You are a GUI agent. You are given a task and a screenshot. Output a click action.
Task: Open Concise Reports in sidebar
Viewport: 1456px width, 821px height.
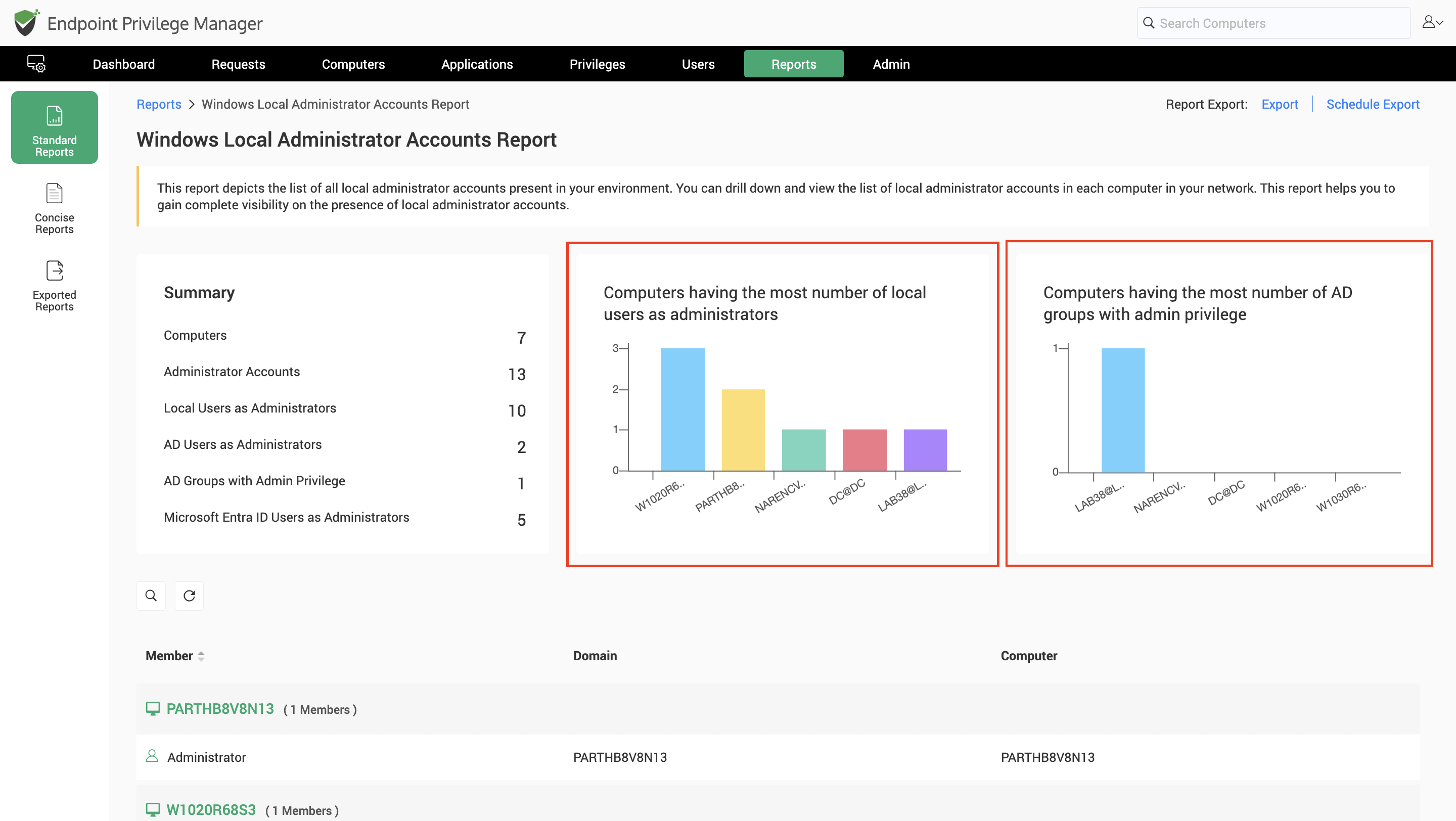click(x=54, y=208)
